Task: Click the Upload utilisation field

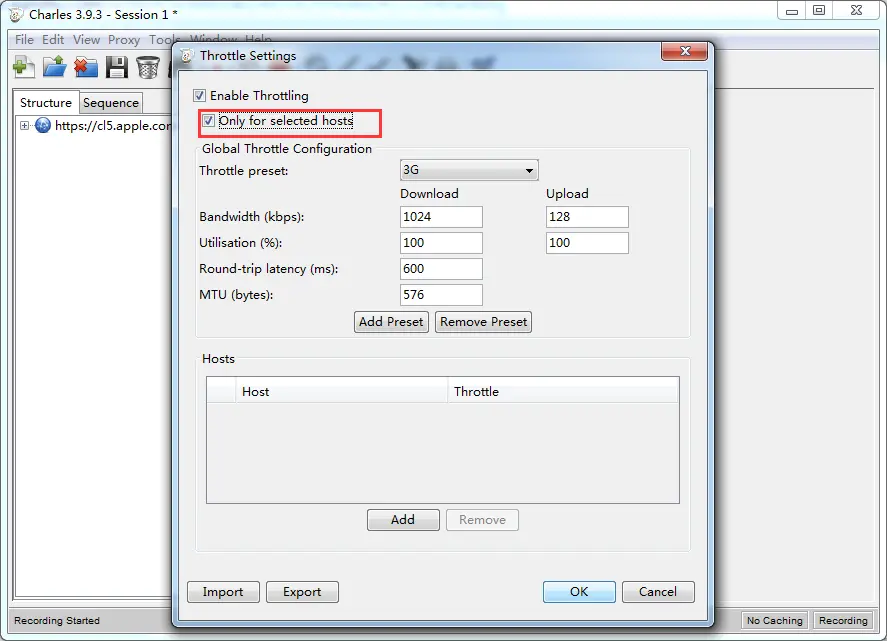Action: point(587,243)
